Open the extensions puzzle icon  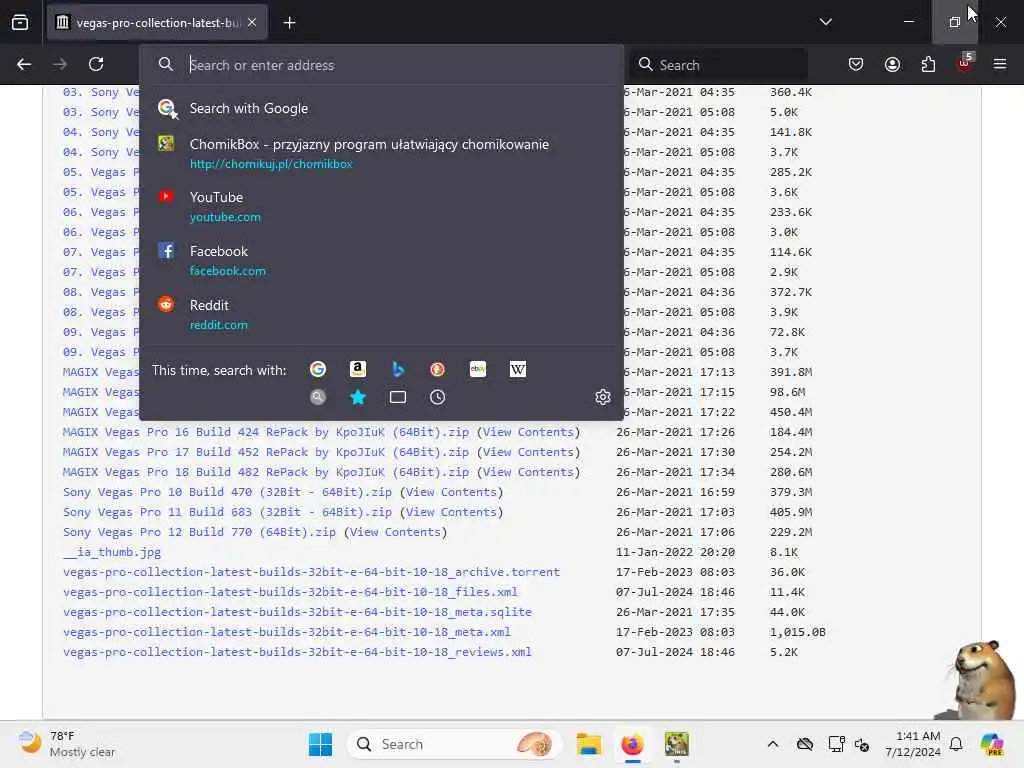click(x=928, y=64)
